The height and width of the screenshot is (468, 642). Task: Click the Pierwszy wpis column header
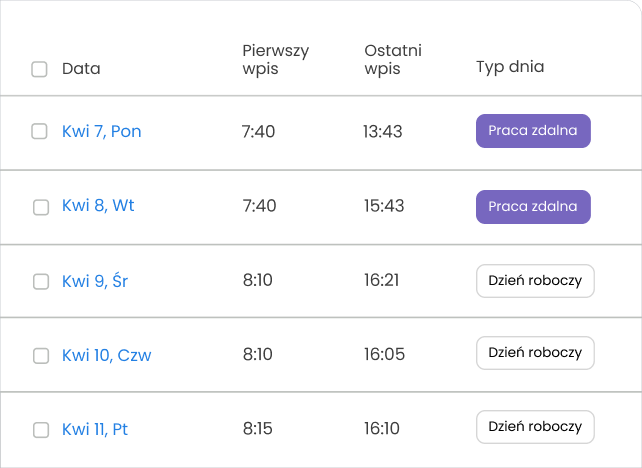275,59
